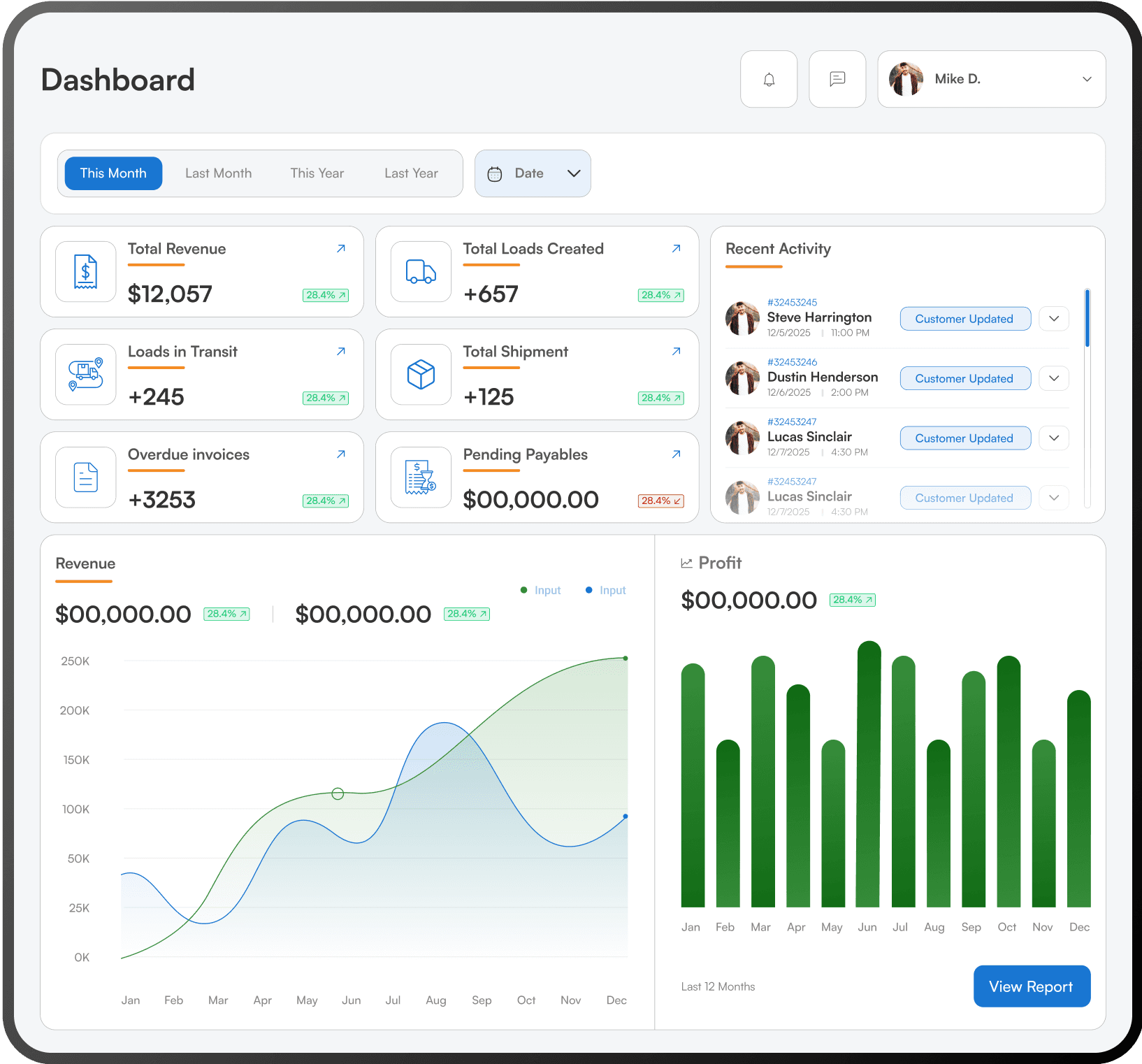The height and width of the screenshot is (1064, 1142).
Task: Click the Customer Updated badge for Dustin Henderson
Action: [964, 378]
